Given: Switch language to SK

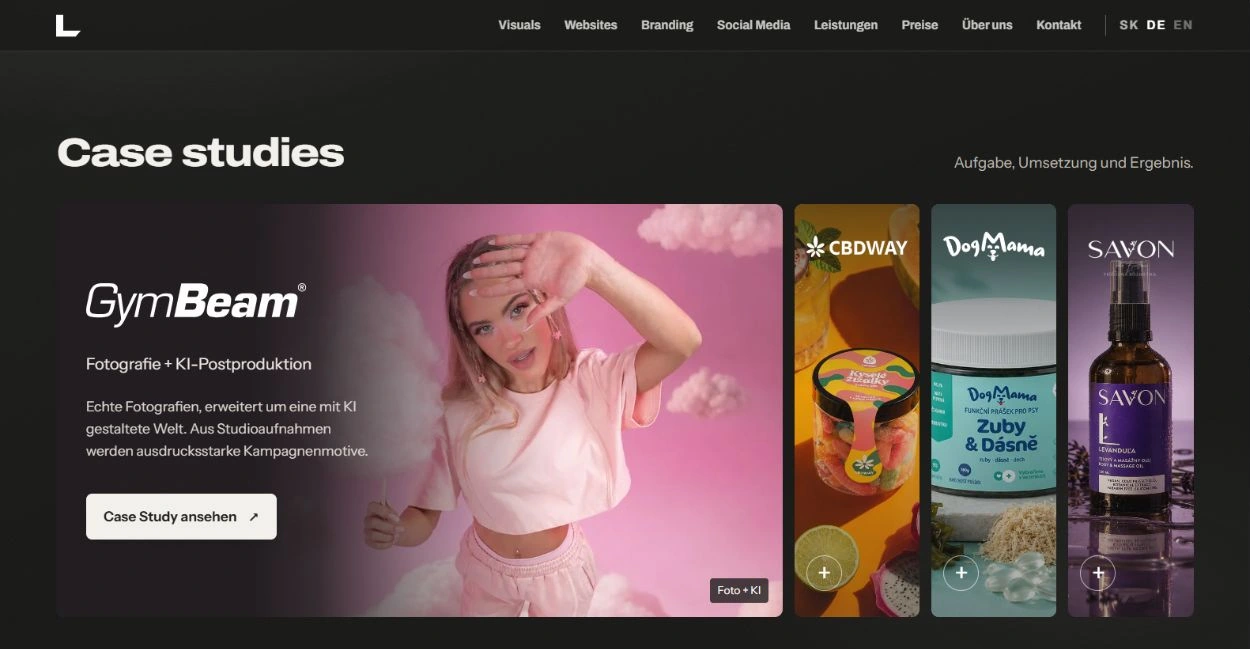Looking at the screenshot, I should tap(1129, 25).
